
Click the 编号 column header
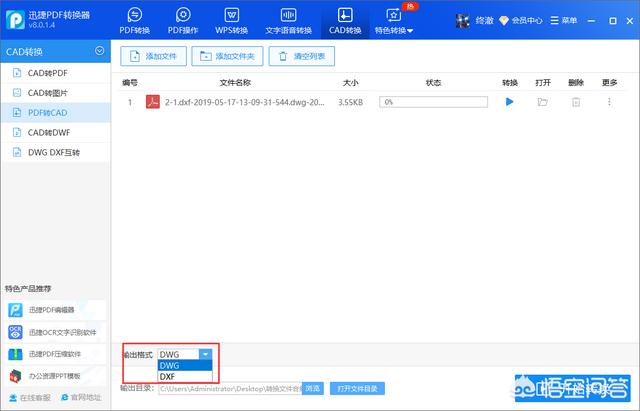tap(130, 83)
